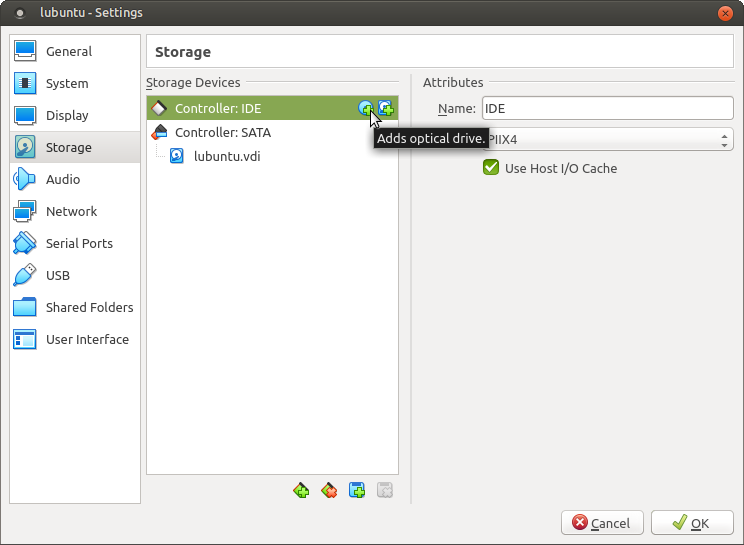Viewport: 744px width, 545px height.
Task: Click the Attributes section label
Action: tap(453, 83)
